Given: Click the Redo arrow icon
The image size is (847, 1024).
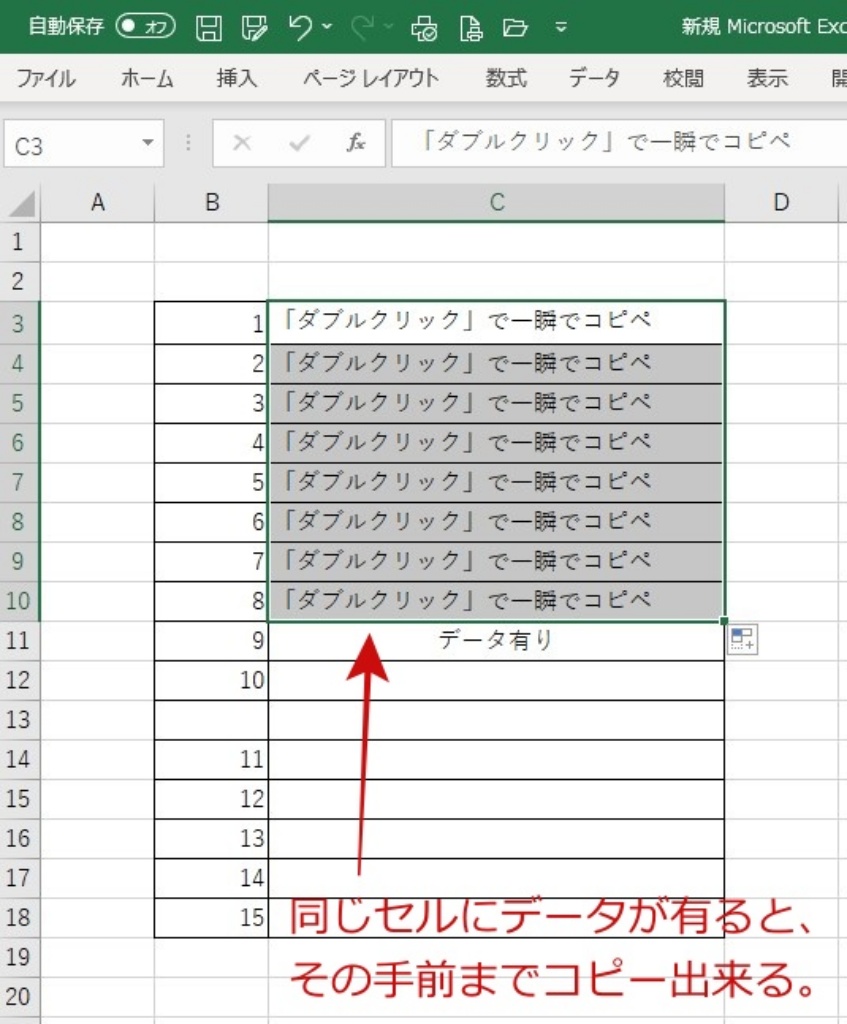Looking at the screenshot, I should (x=362, y=27).
